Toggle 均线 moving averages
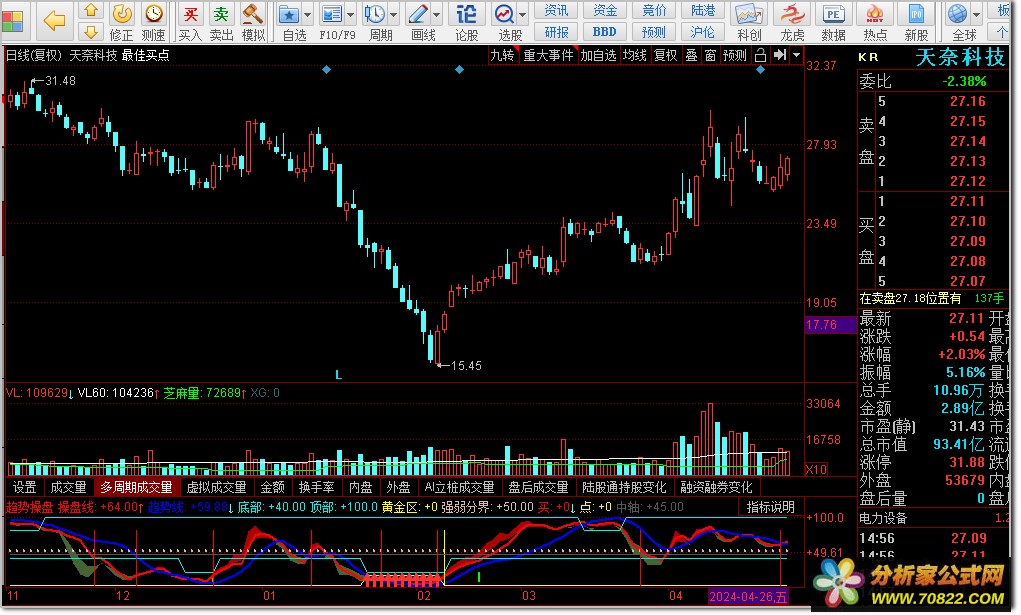Image resolution: width=1021 pixels, height=615 pixels. (634, 55)
